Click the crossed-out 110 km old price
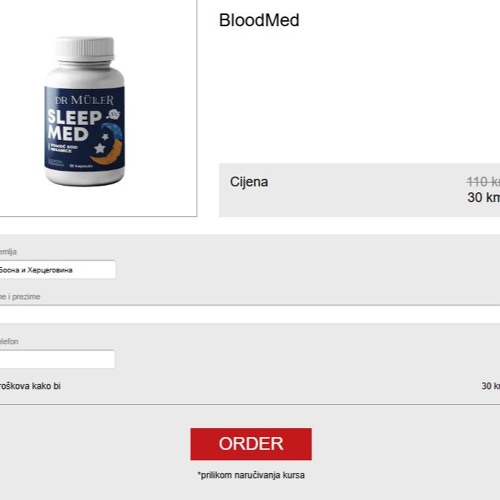The width and height of the screenshot is (500, 500). tap(483, 182)
